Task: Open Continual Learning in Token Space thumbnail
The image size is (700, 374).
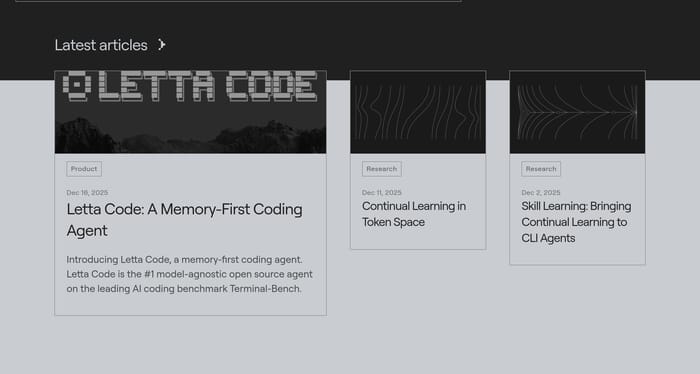Action: (418, 112)
